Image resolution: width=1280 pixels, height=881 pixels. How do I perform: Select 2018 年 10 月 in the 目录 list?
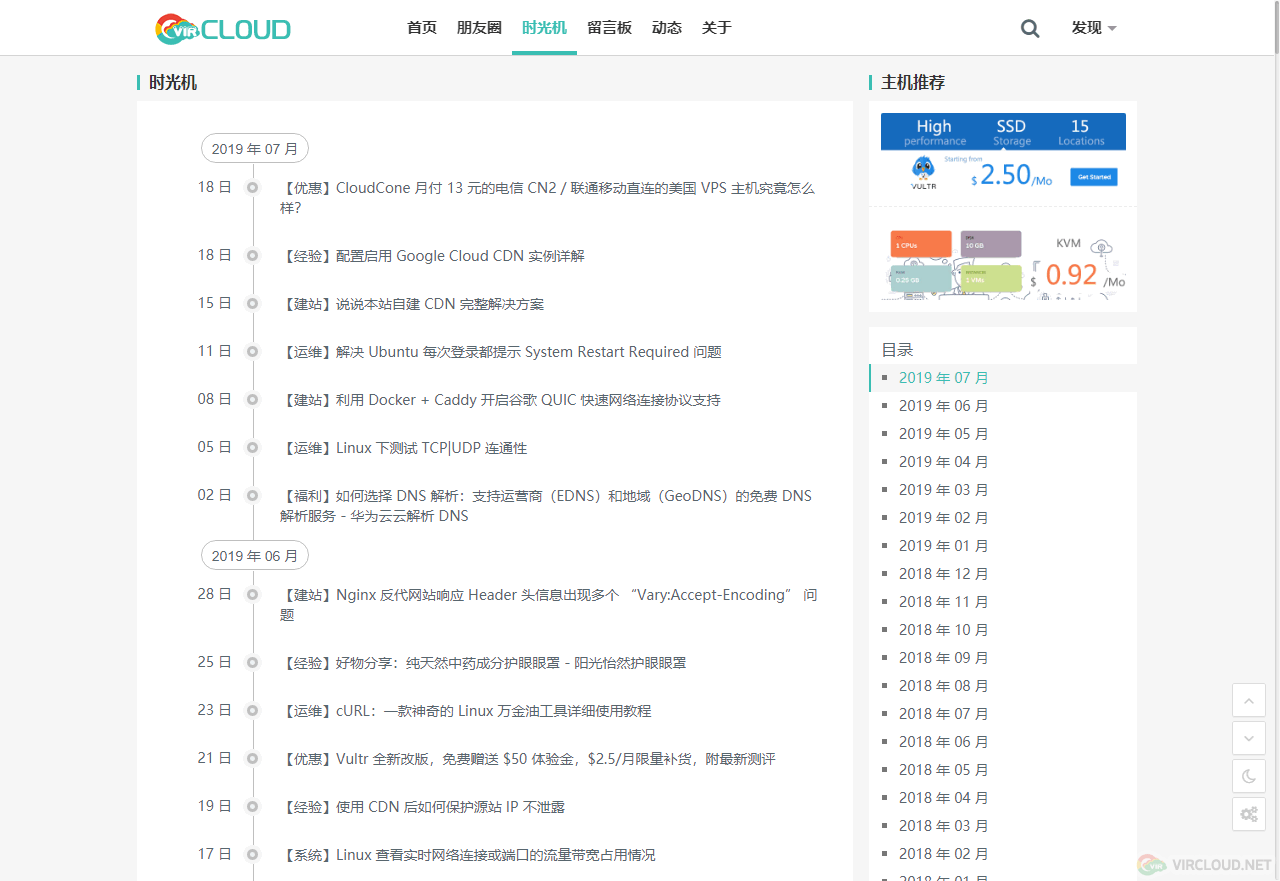943,630
